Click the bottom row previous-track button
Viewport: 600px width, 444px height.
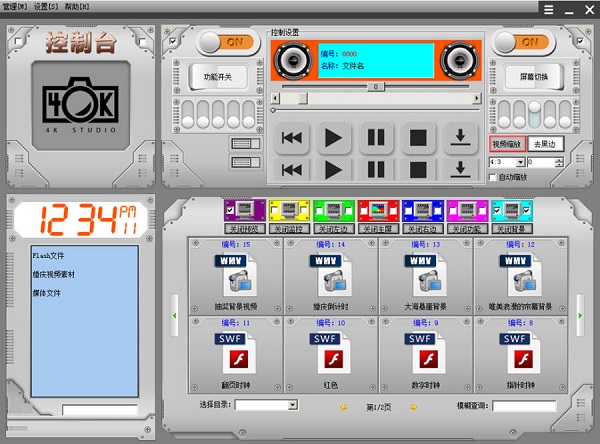(292, 170)
